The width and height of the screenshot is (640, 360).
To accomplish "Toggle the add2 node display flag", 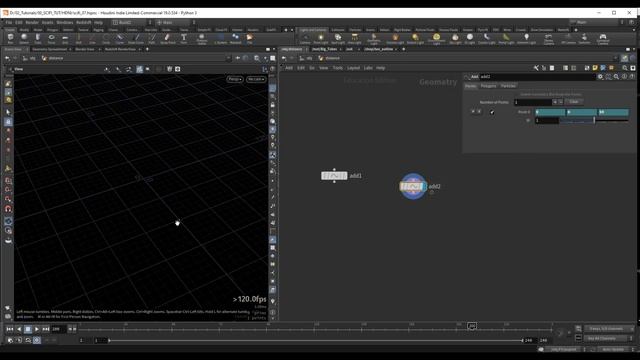I will [x=424, y=187].
